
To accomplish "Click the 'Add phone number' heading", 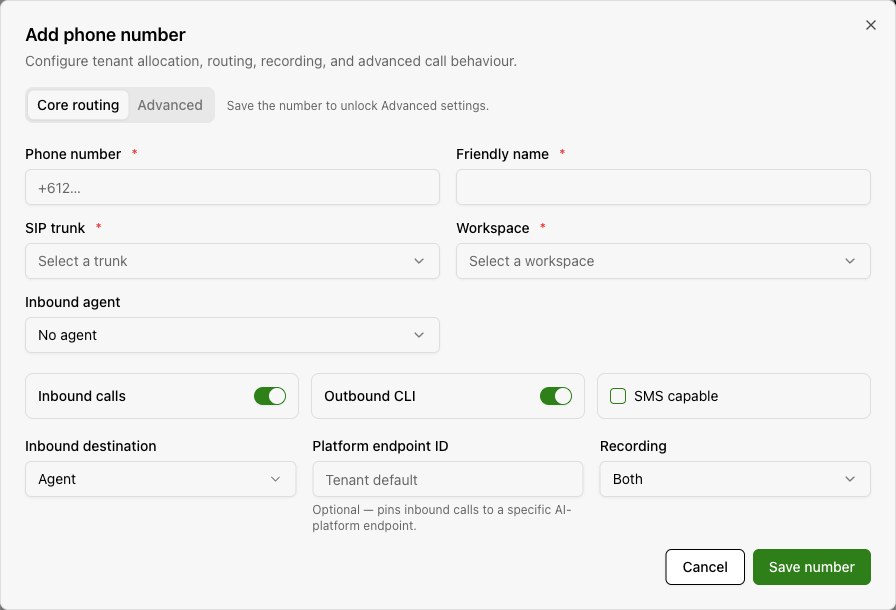I will click(x=105, y=35).
